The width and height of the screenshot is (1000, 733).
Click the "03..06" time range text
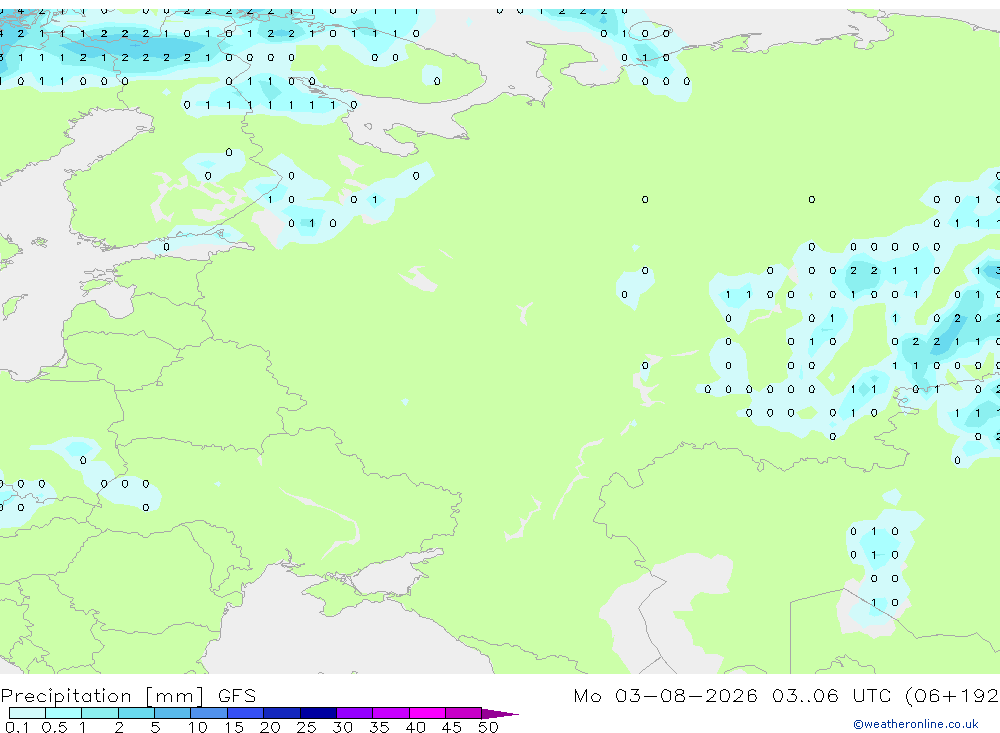[x=805, y=696]
